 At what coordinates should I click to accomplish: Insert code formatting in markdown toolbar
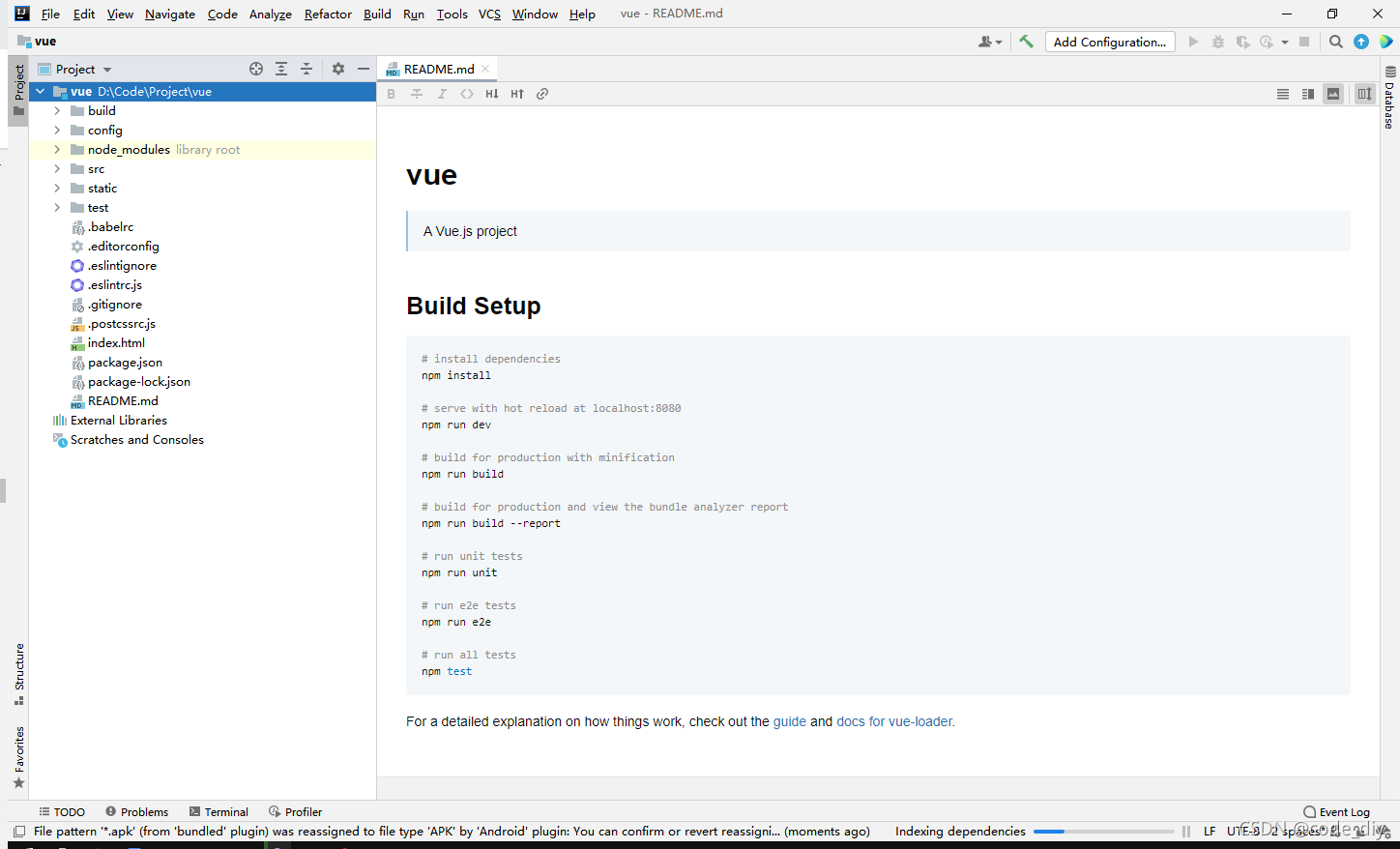coord(467,94)
